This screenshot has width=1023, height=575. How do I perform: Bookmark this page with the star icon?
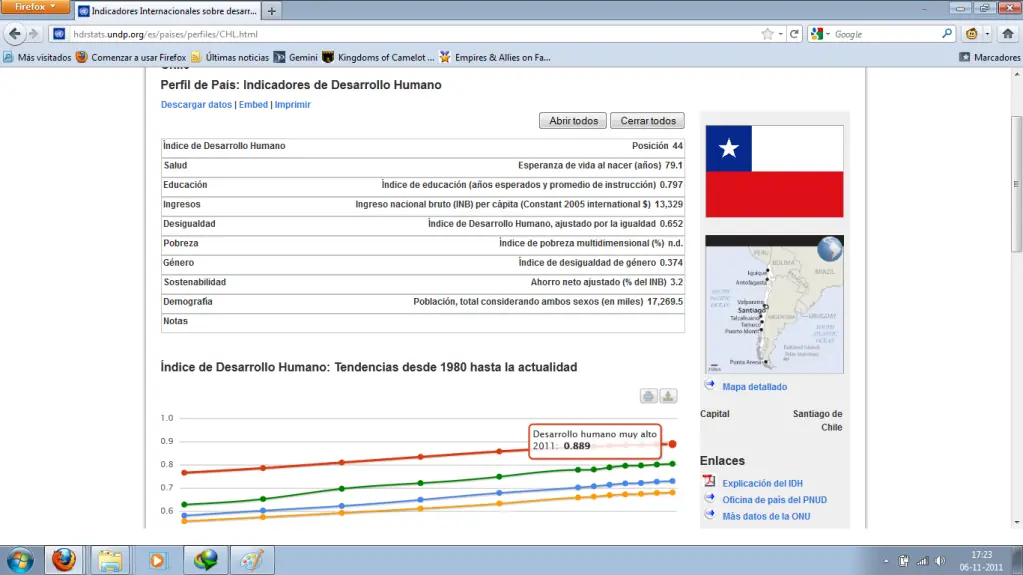pos(767,34)
